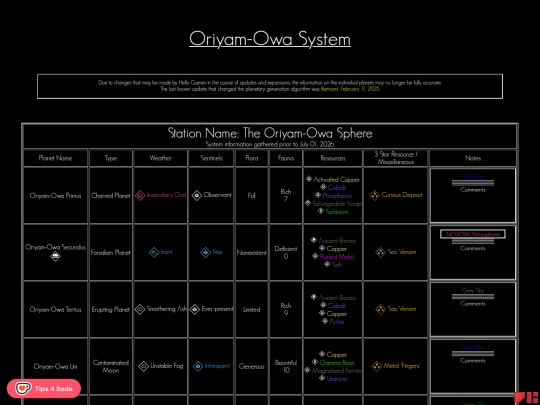Click the Notes column header

(x=473, y=158)
